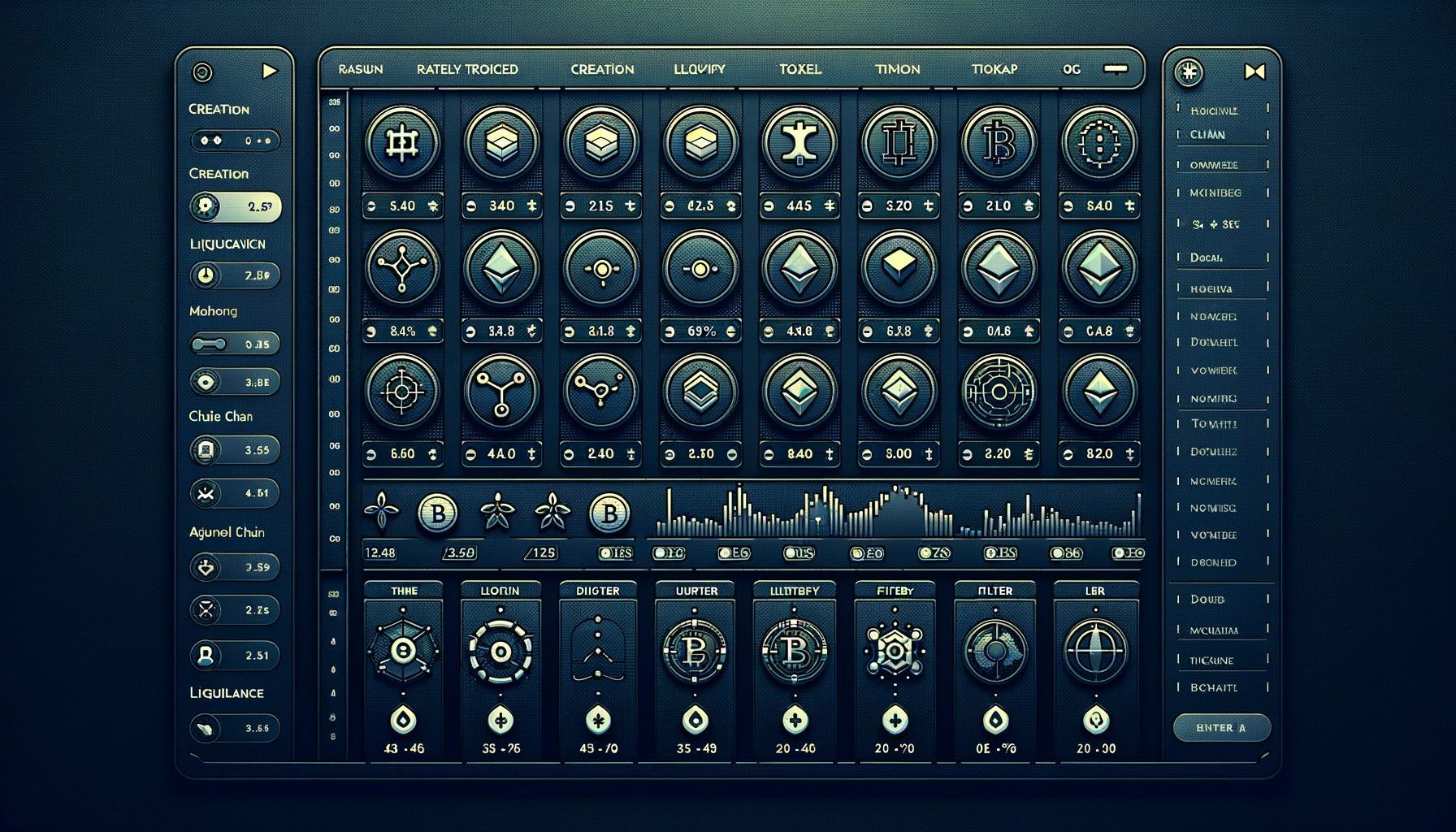
Task: Click the TIMON header label
Action: coord(898,70)
